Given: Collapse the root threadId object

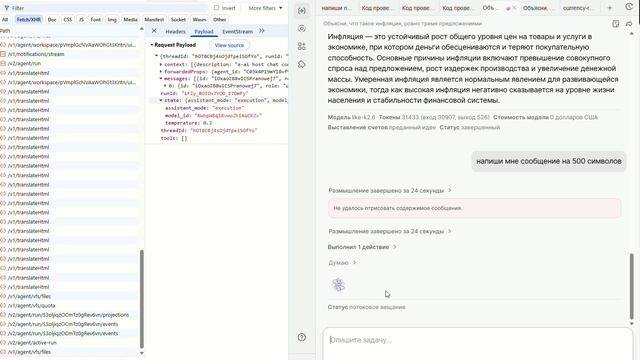Looking at the screenshot, I should coord(156,56).
